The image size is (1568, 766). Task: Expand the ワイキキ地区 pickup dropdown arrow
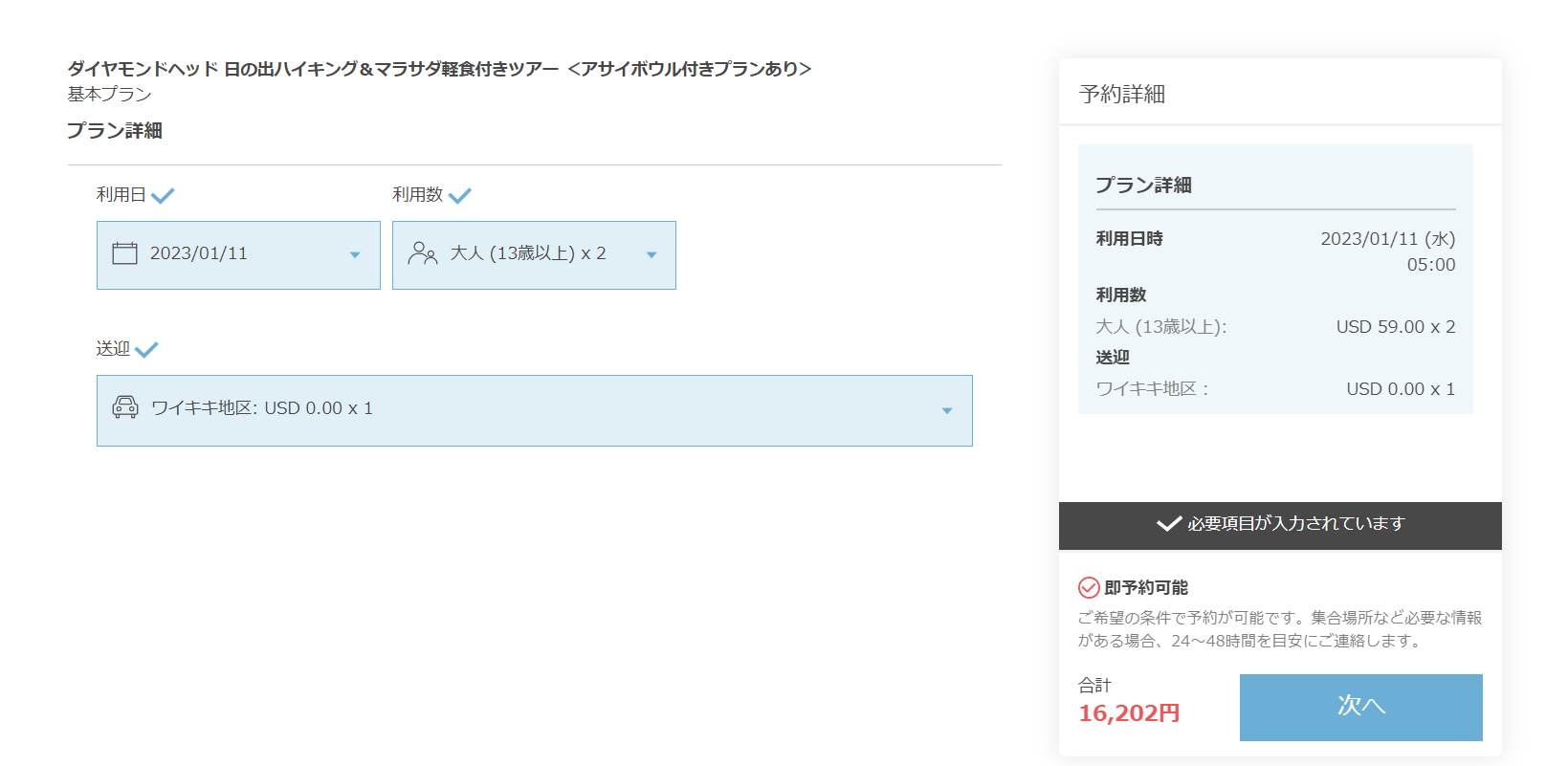[x=947, y=411]
